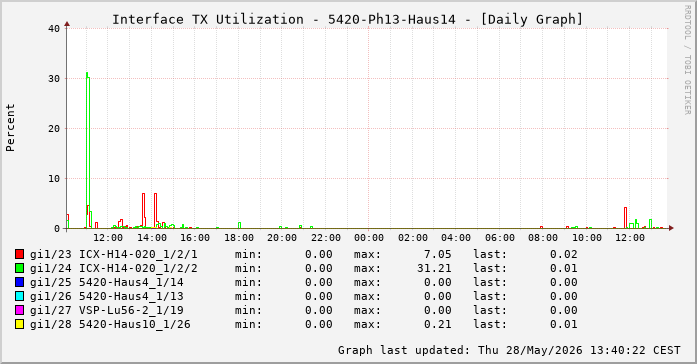Screen dimensions: 697x364
Task: Click the 22:00 x-axis time label
Action: pyautogui.click(x=326, y=238)
